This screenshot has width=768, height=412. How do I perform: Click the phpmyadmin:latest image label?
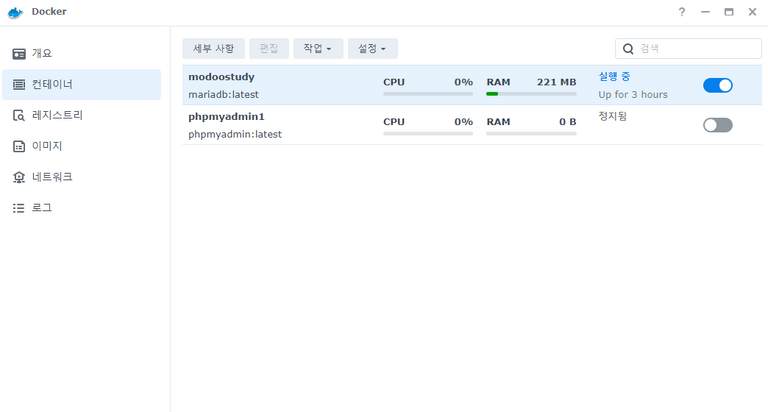pos(235,134)
